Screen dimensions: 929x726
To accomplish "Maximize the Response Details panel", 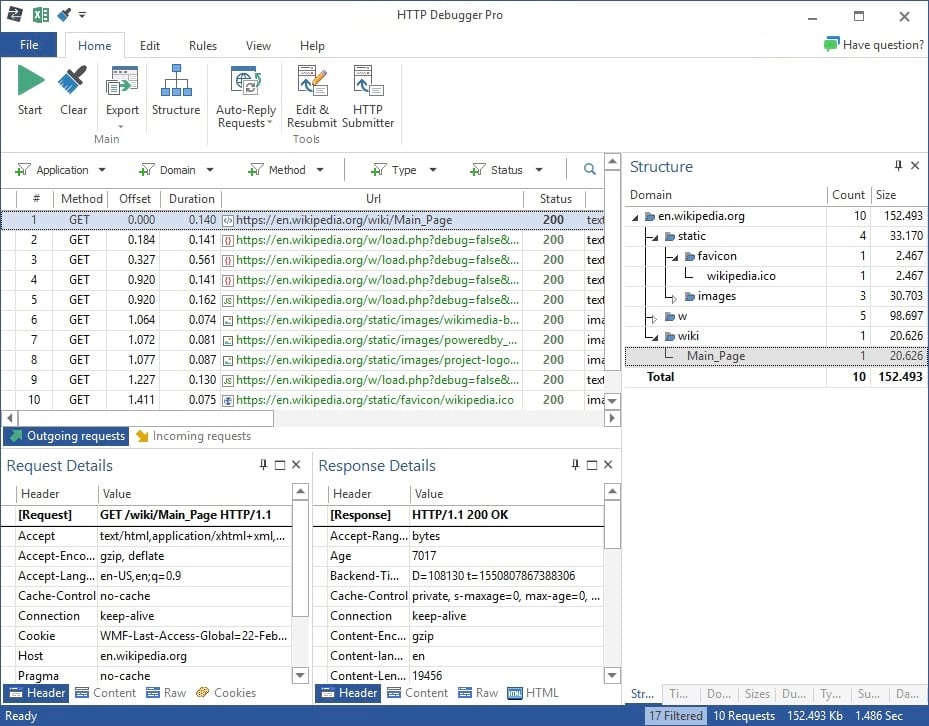I will pyautogui.click(x=592, y=465).
